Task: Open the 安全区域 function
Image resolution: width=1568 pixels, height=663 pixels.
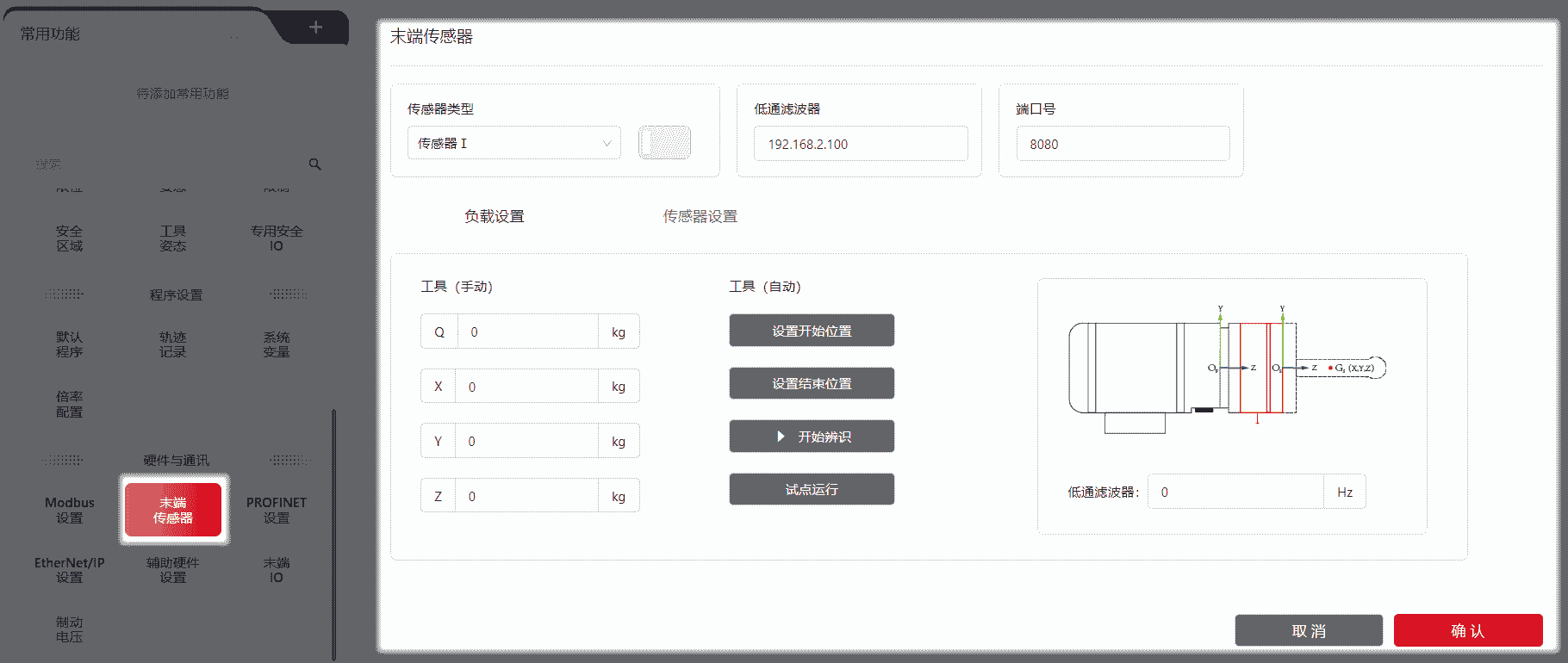Action: [x=70, y=239]
